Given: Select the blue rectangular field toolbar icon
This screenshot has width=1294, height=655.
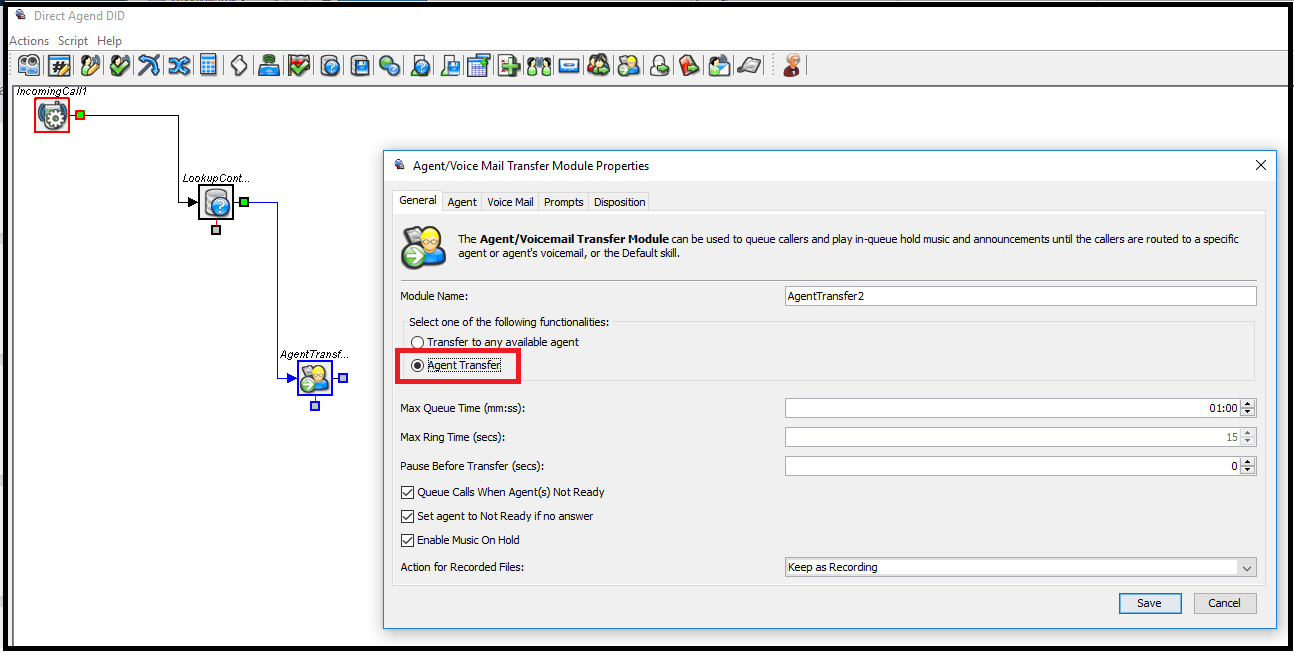Looking at the screenshot, I should pyautogui.click(x=569, y=66).
